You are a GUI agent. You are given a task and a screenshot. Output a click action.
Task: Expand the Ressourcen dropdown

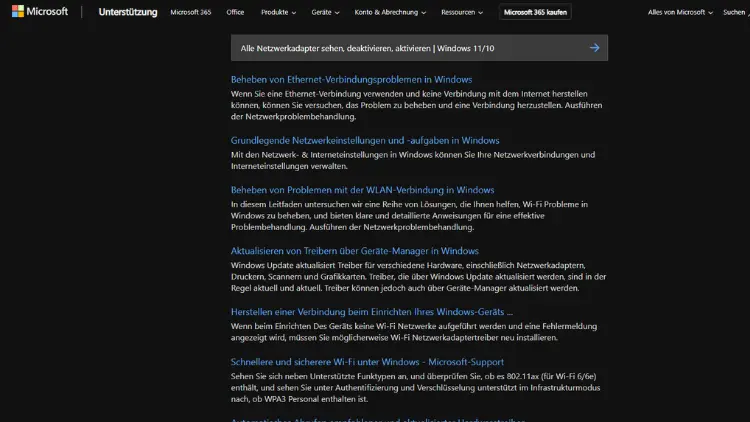tap(462, 12)
